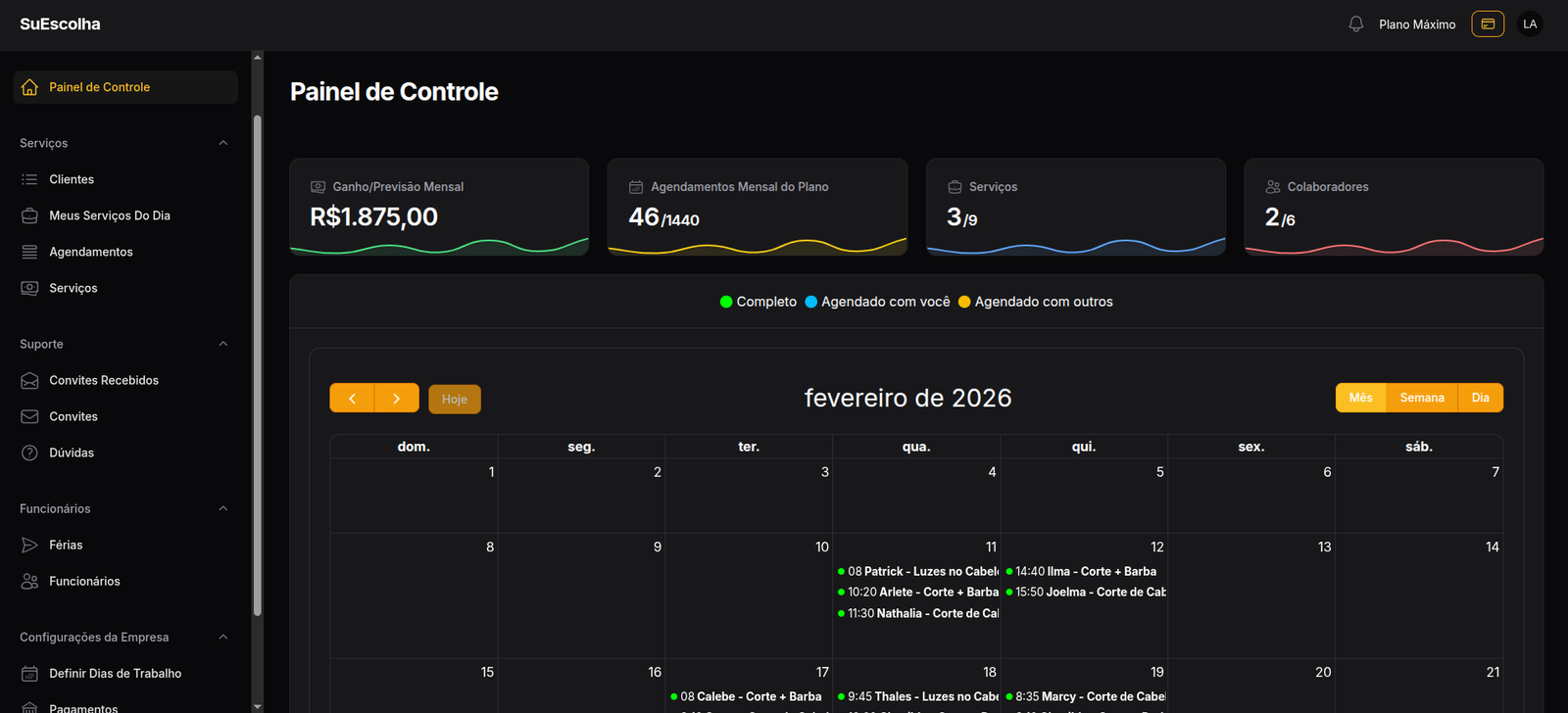Open Painel de Controle in sidebar
Image resolution: width=1568 pixels, height=713 pixels.
coord(99,87)
